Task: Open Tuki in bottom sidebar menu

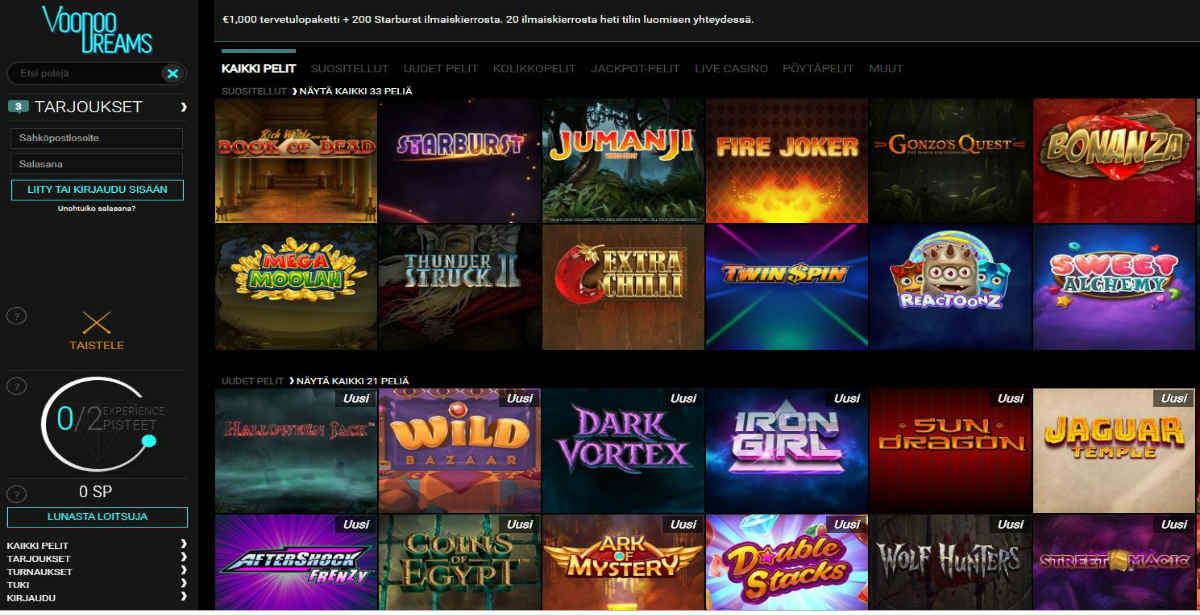Action: 16,584
